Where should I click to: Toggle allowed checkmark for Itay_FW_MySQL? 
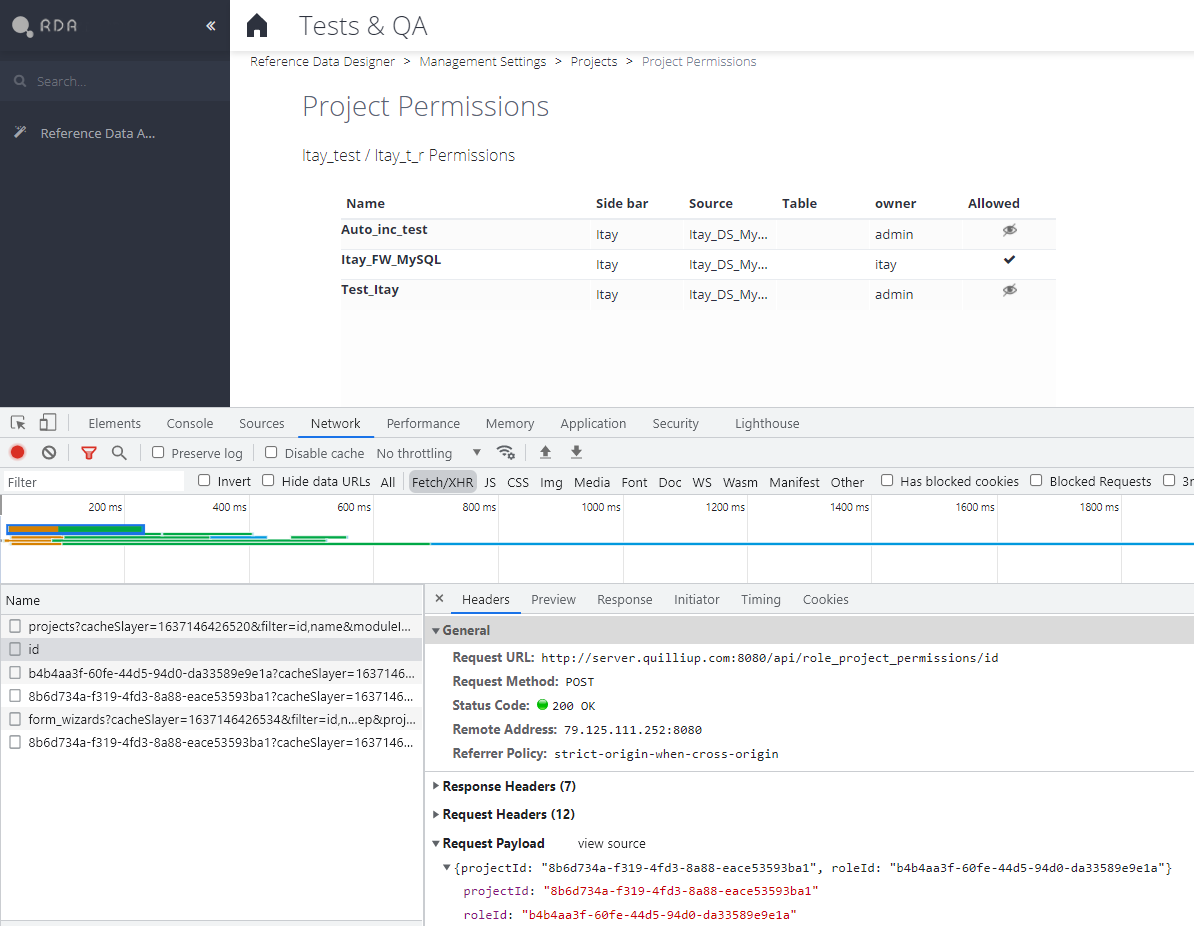tap(1010, 260)
